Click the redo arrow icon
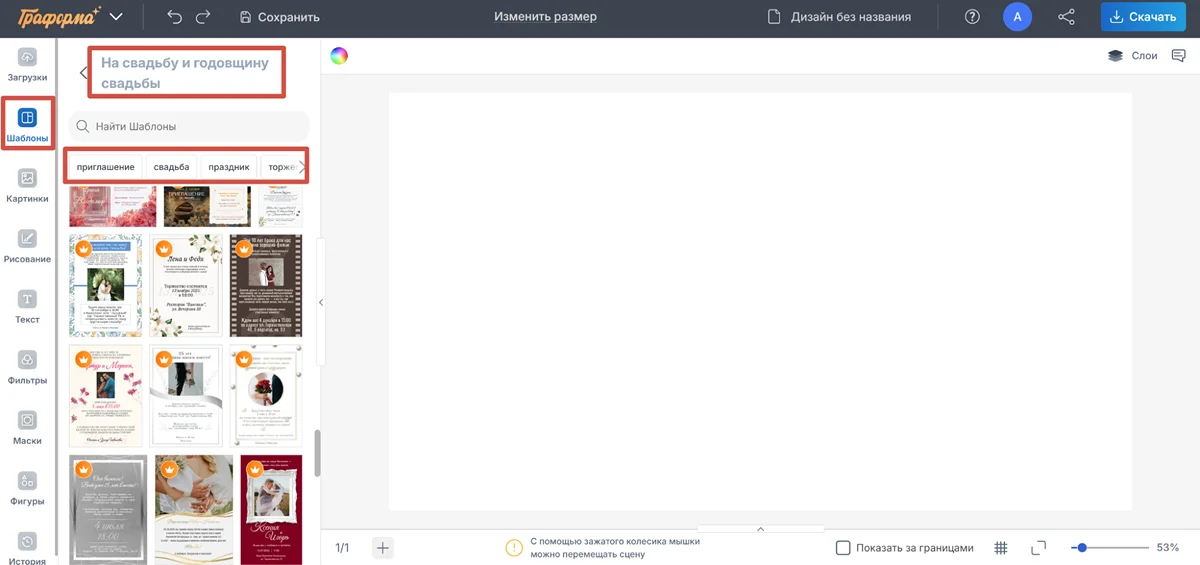Image resolution: width=1200 pixels, height=565 pixels. (203, 17)
